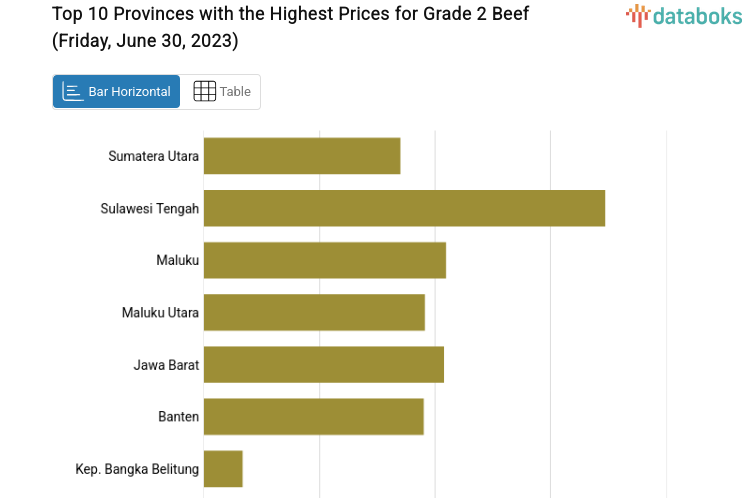Viewport: 753px width, 498px height.
Task: Click the Kep. Bangka Belitung bar
Action: click(223, 468)
